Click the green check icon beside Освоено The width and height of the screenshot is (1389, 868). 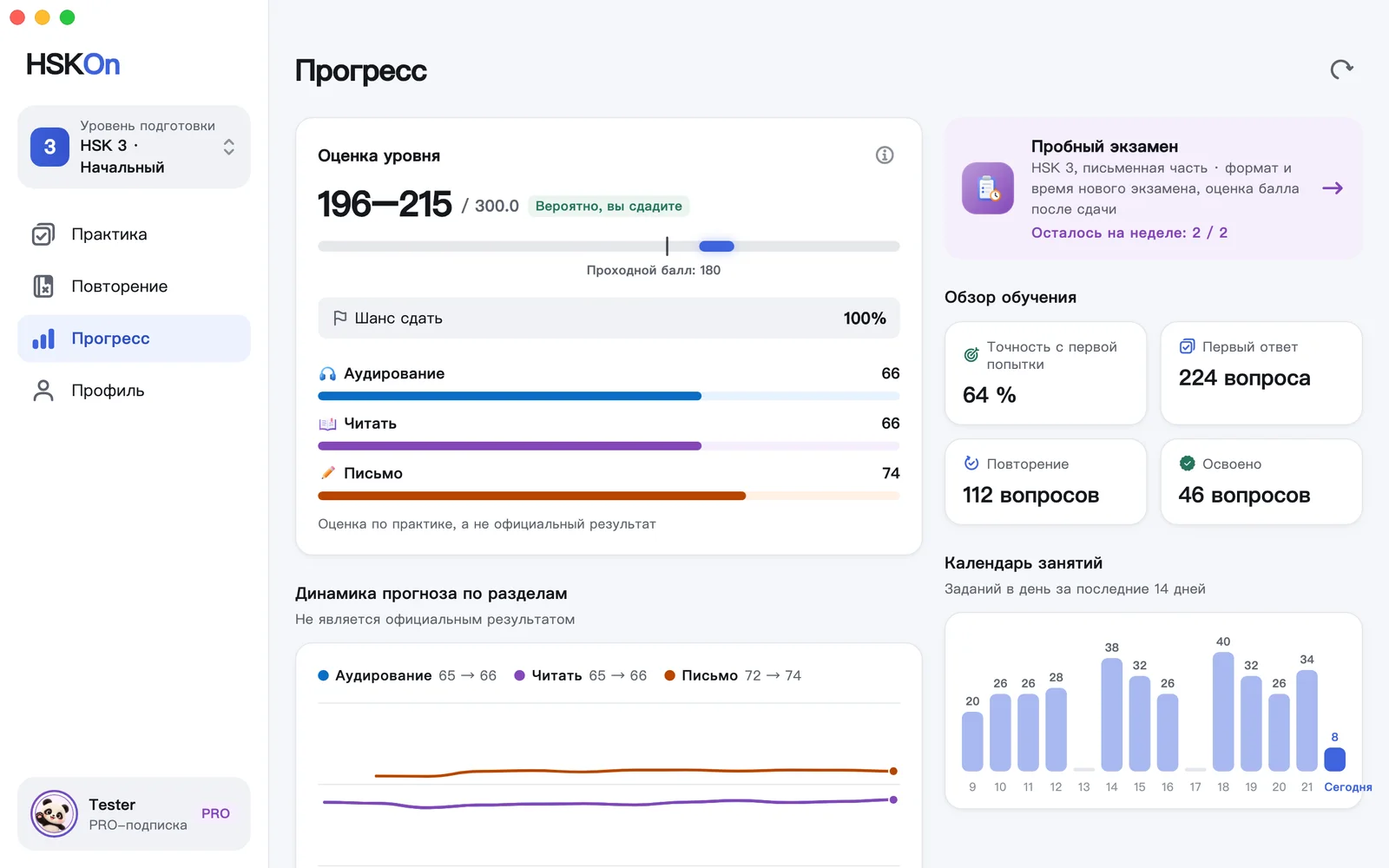tap(1187, 464)
